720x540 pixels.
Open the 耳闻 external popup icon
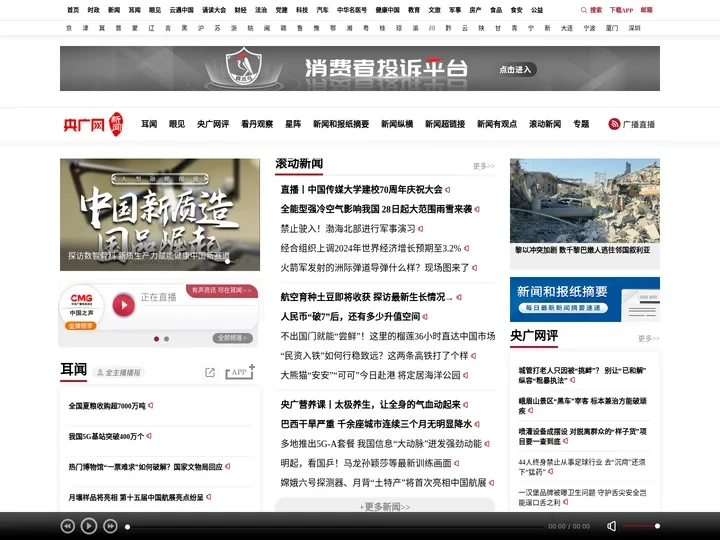[210, 372]
